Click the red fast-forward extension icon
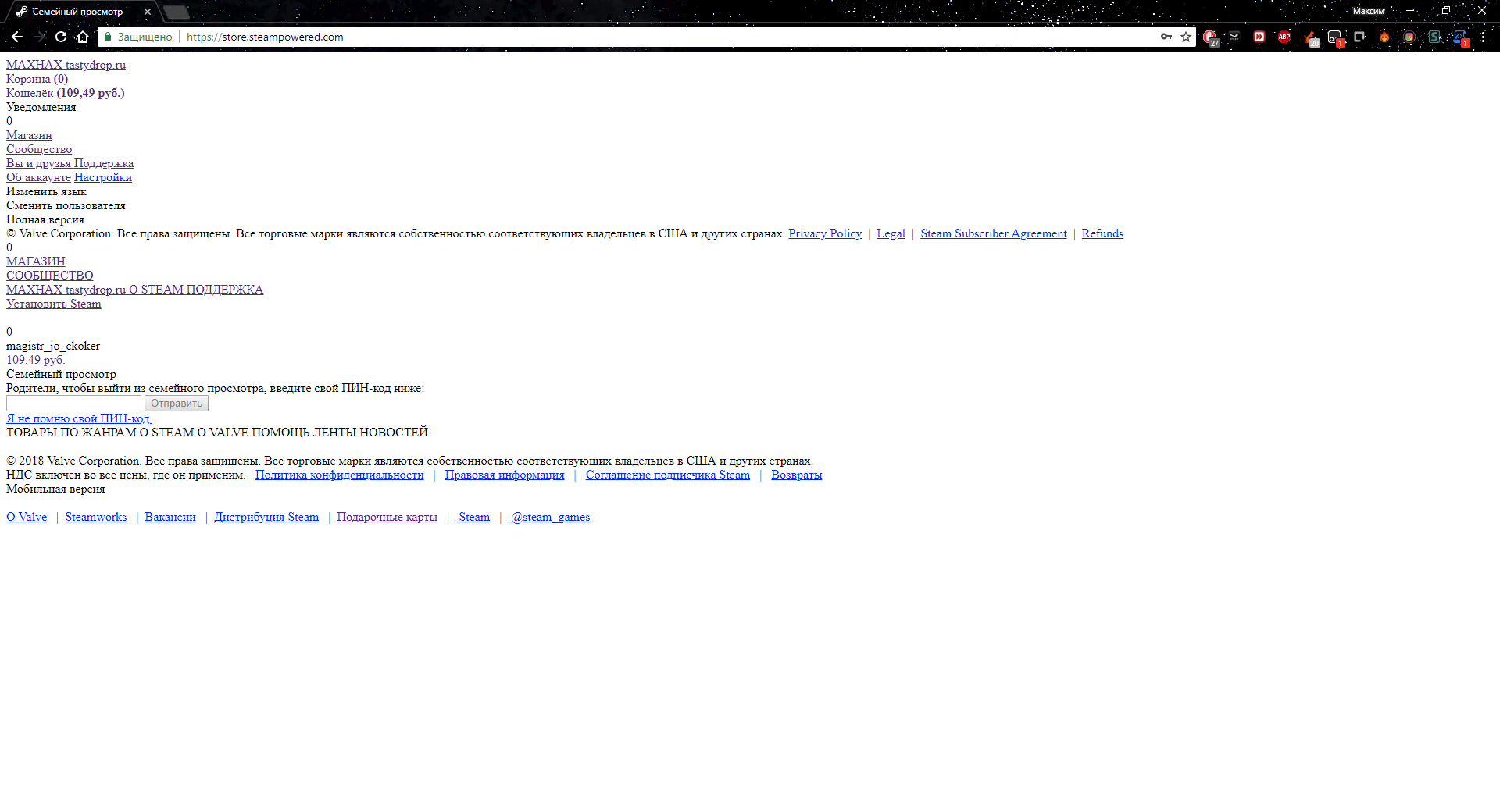Image resolution: width=1500 pixels, height=812 pixels. [x=1259, y=37]
